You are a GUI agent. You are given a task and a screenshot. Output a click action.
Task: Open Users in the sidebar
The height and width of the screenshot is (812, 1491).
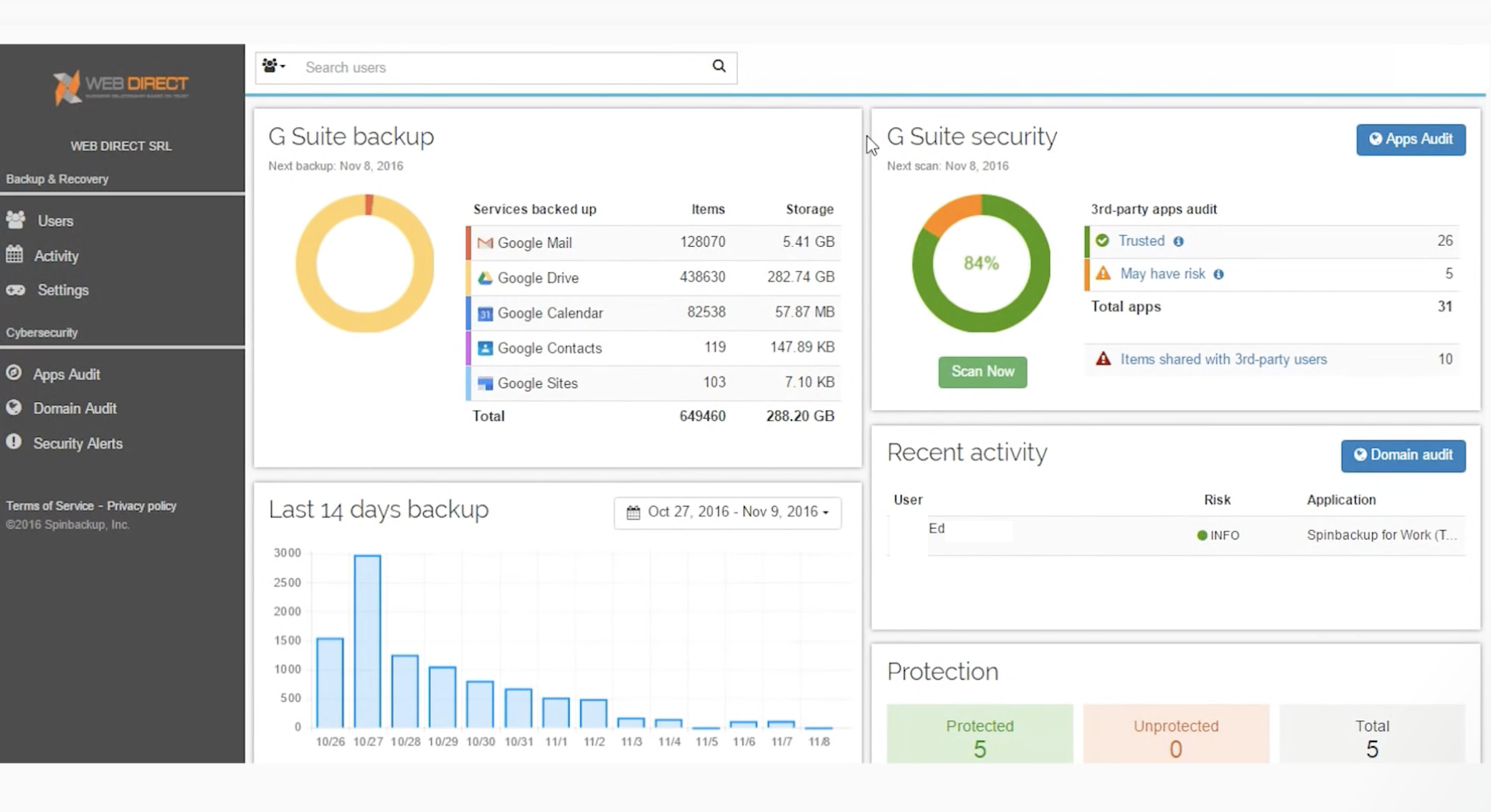click(55, 221)
